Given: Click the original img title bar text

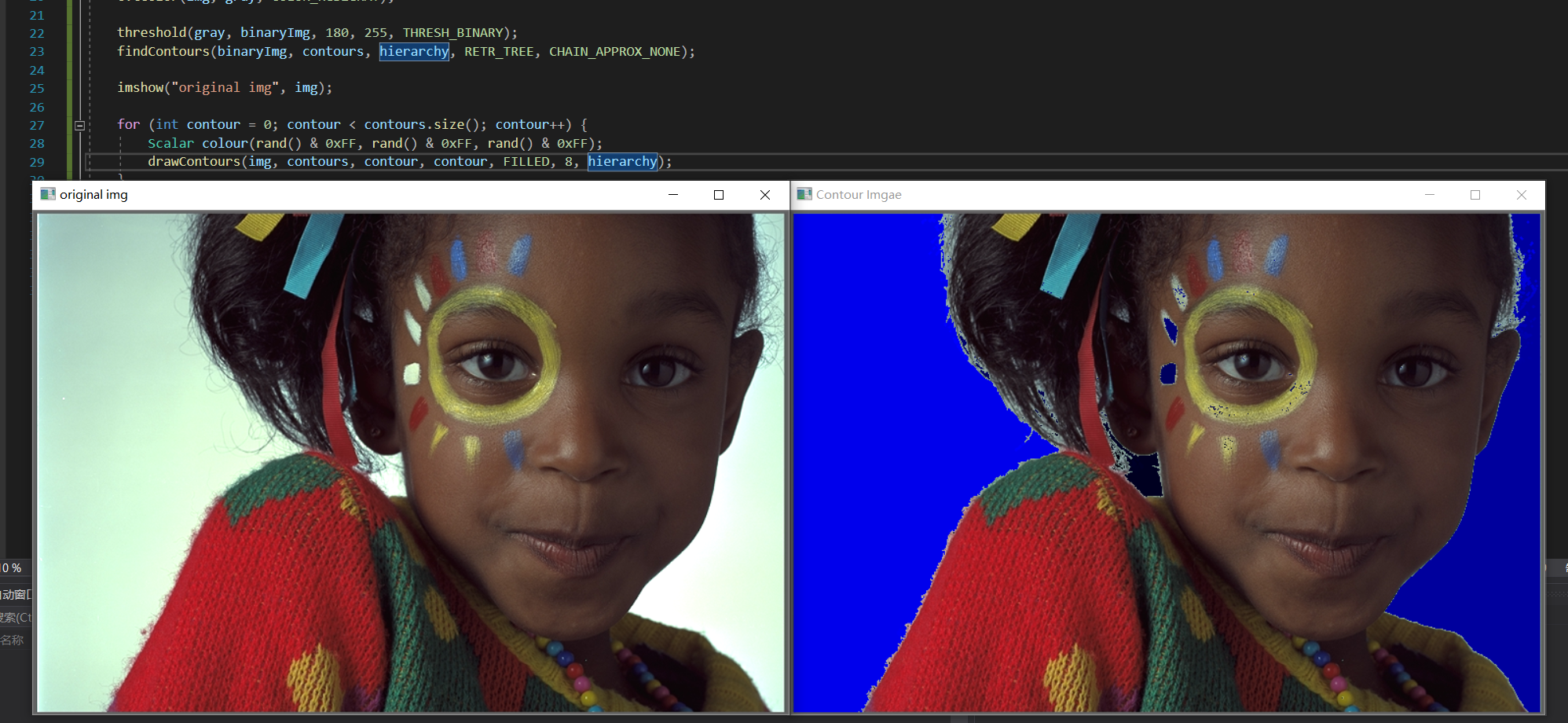Looking at the screenshot, I should point(93,195).
